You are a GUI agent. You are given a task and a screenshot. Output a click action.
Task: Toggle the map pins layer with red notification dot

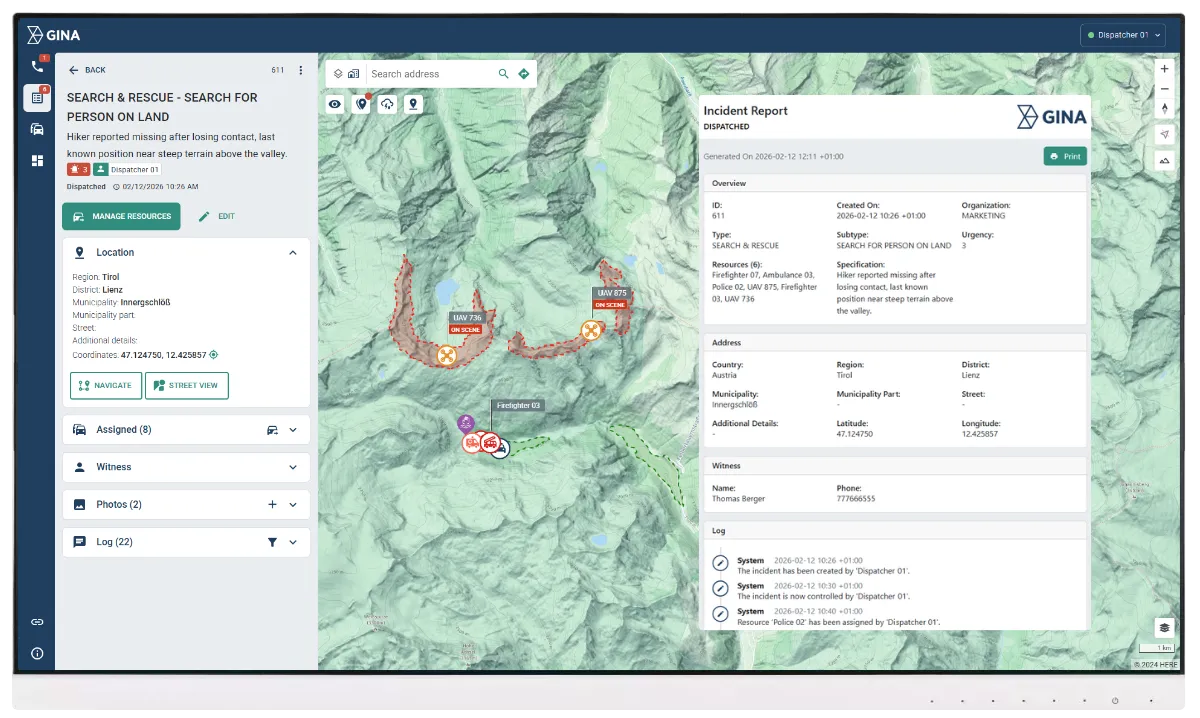pos(361,104)
